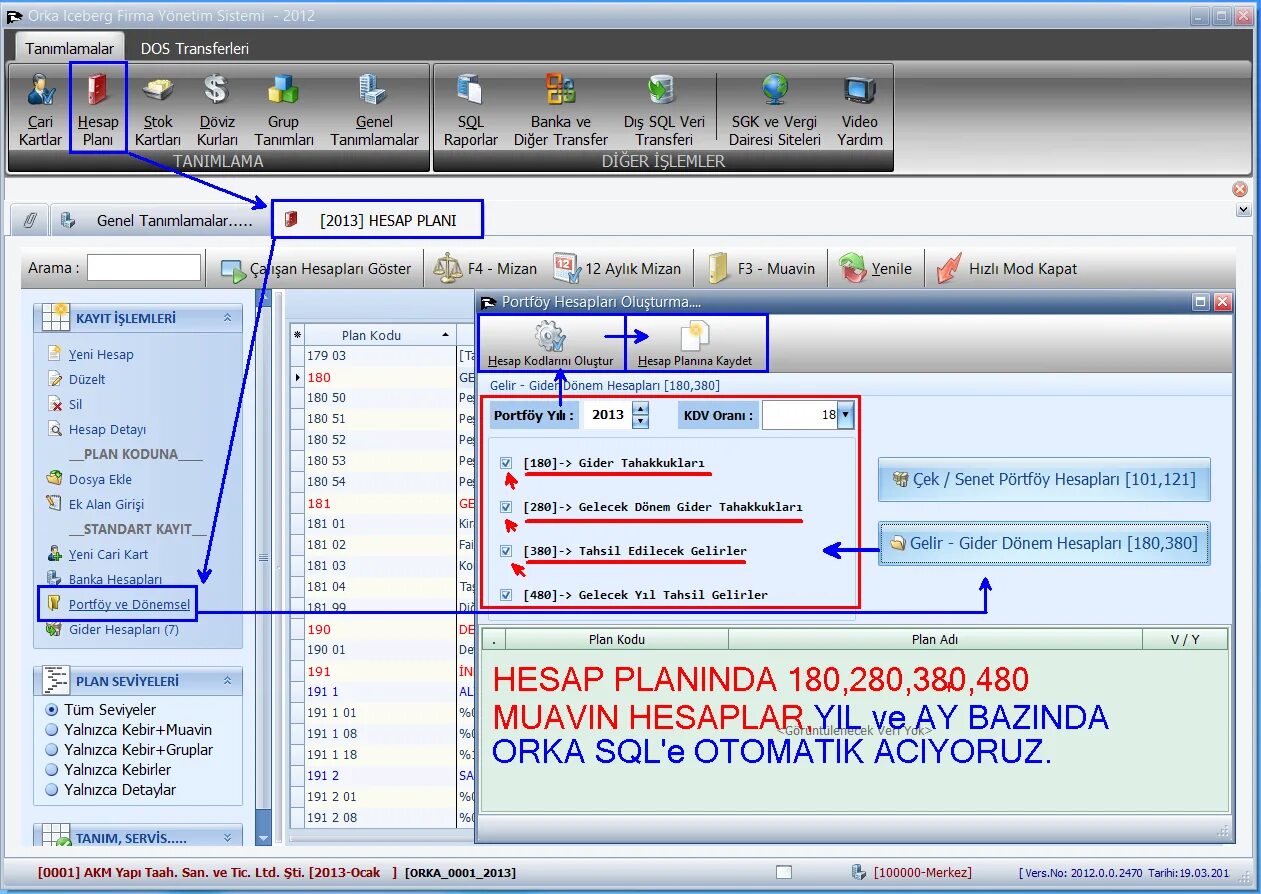Viewport: 1261px width, 894px height.
Task: Click Hesap Planına Kaydet icon
Action: tap(695, 337)
